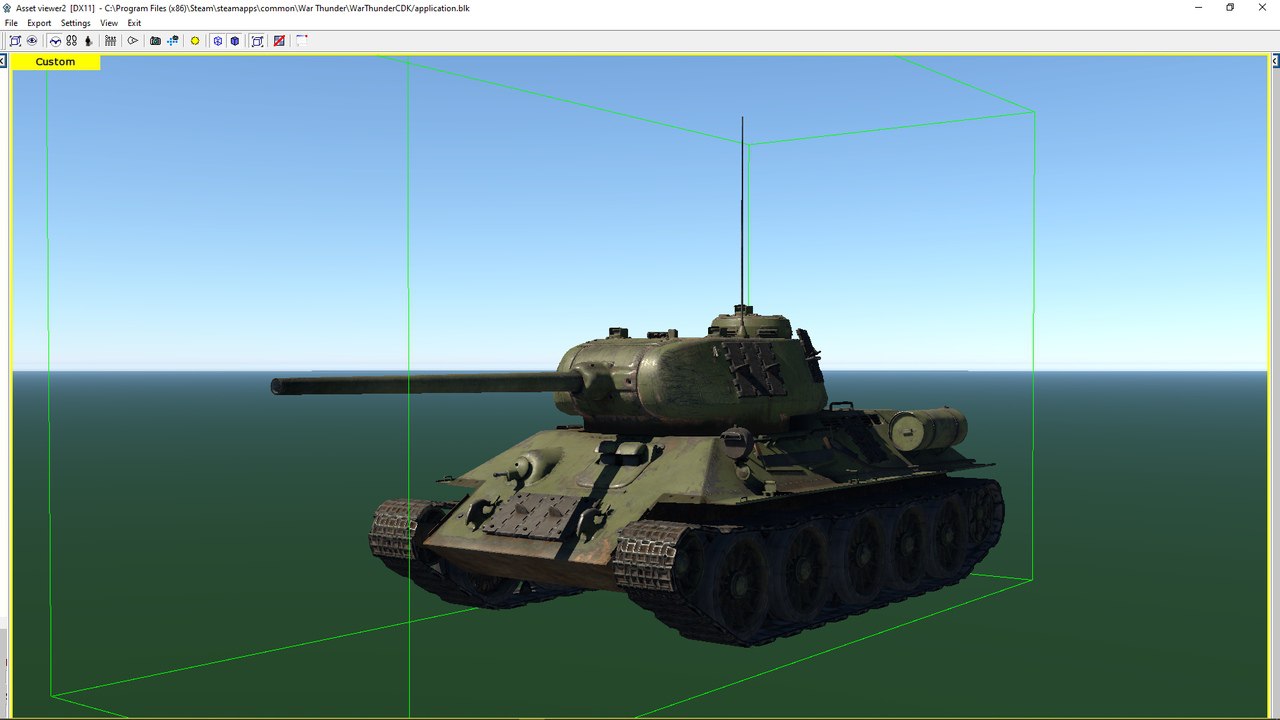Open the Export menu
This screenshot has height=720, width=1280.
pos(39,23)
